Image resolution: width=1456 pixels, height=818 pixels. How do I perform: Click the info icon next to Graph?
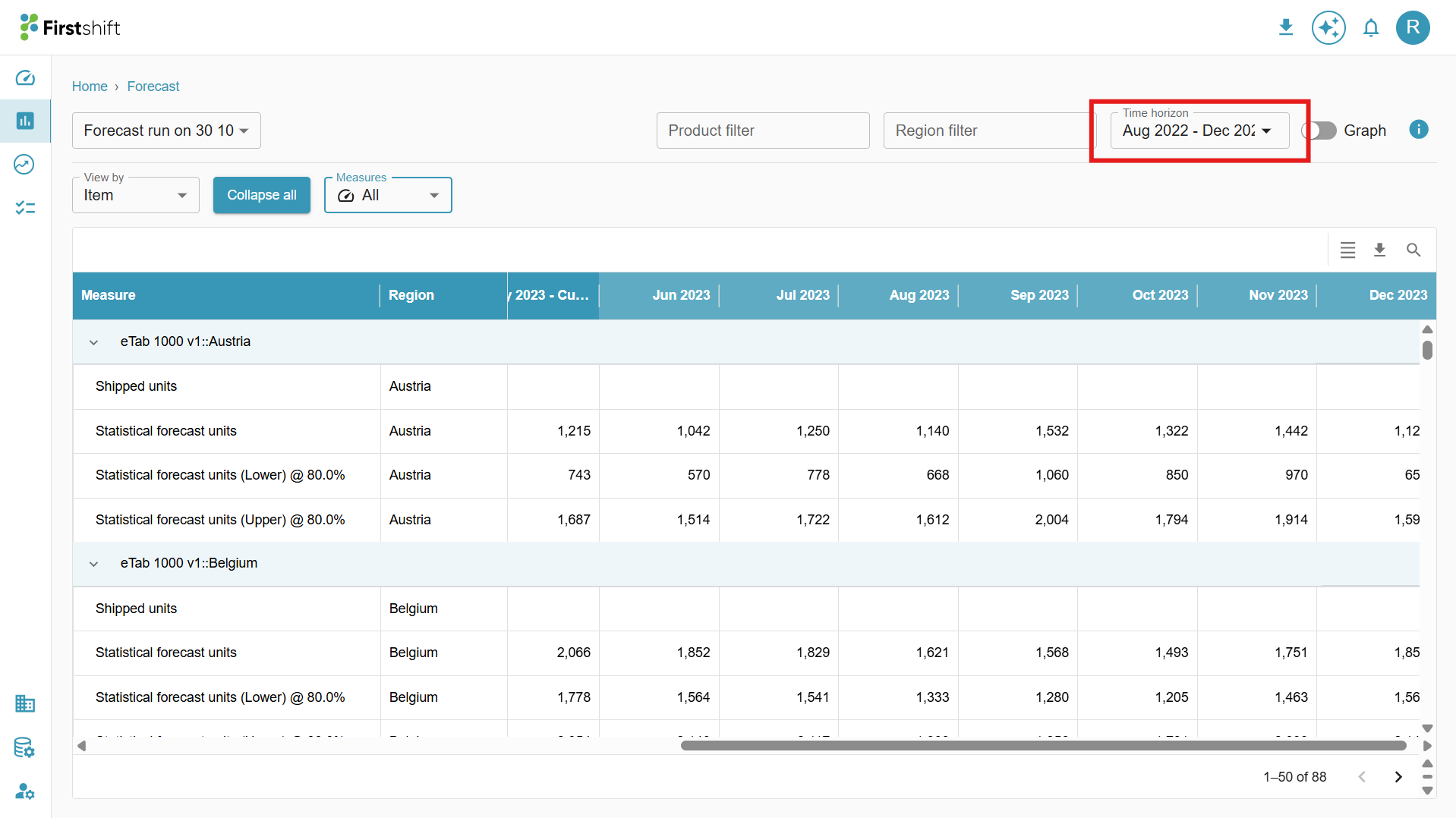click(x=1418, y=130)
